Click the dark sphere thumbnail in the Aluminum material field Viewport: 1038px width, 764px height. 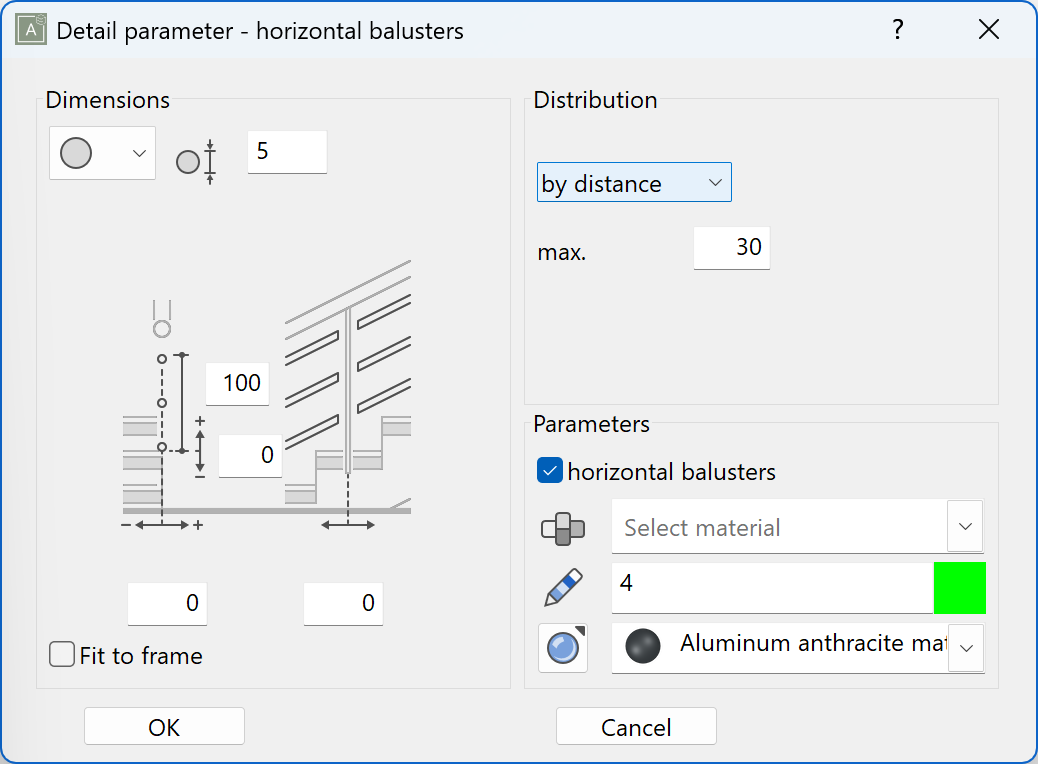tap(641, 647)
